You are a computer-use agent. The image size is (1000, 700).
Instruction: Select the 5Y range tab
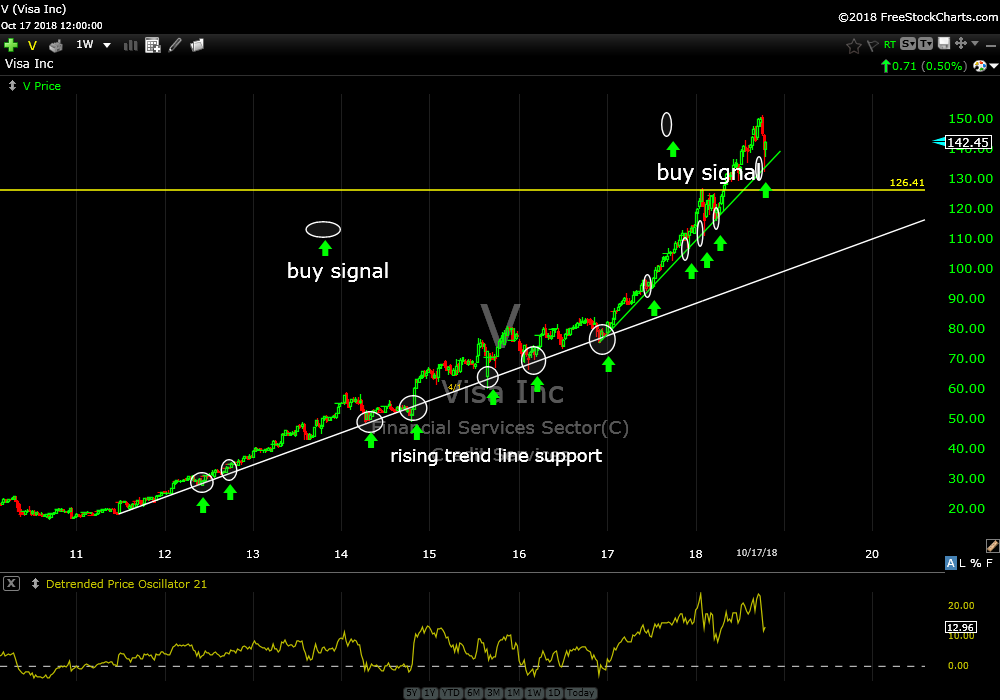412,693
